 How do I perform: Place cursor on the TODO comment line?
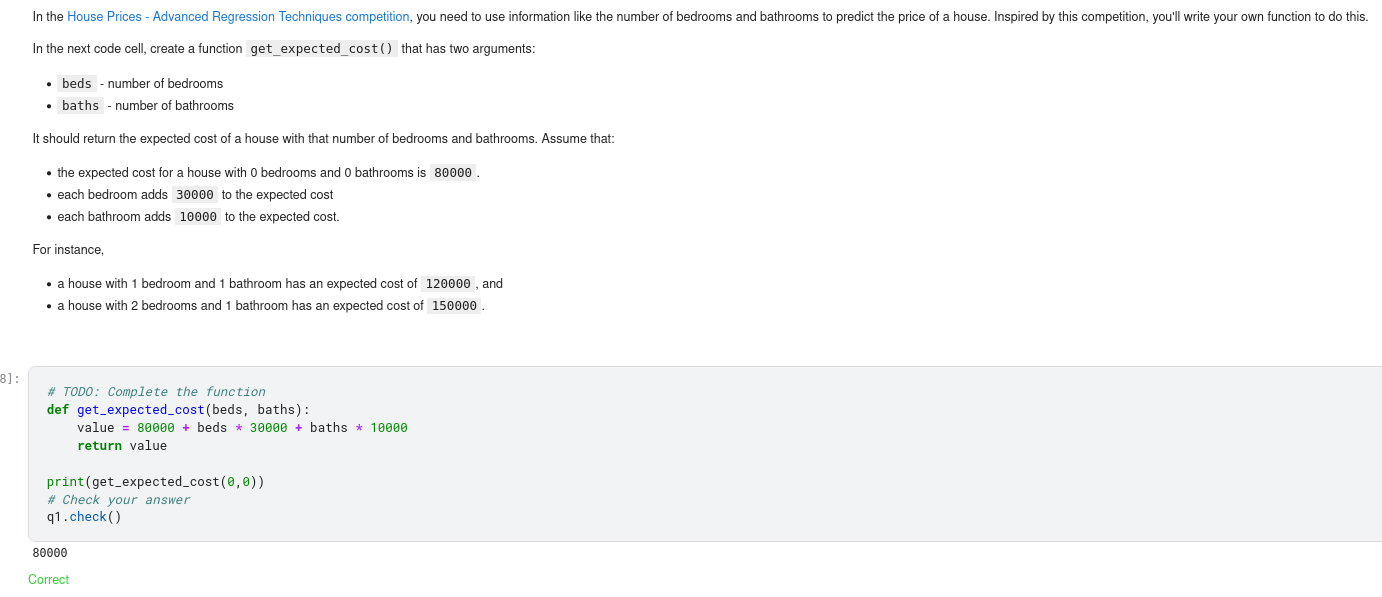tap(156, 392)
